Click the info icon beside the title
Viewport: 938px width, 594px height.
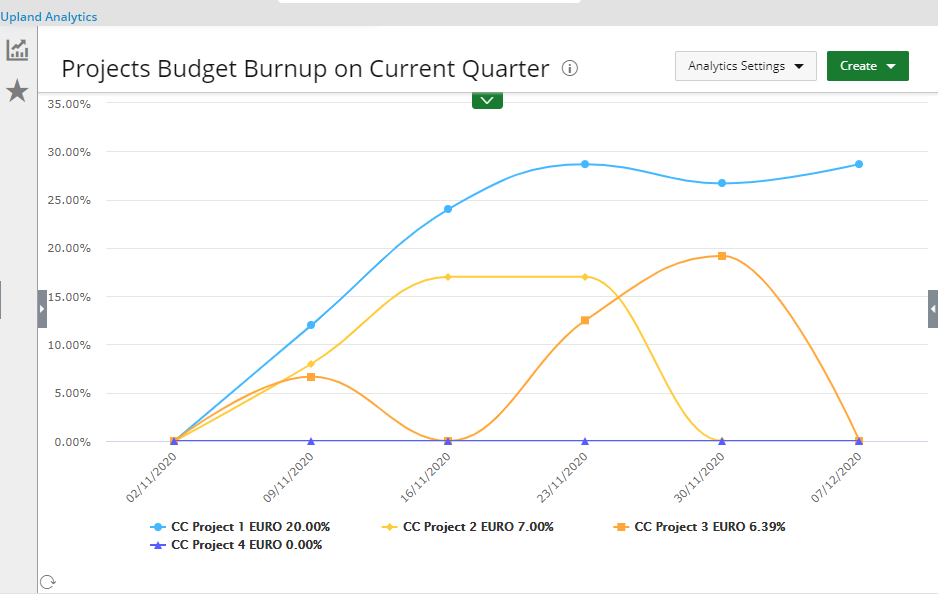point(570,68)
